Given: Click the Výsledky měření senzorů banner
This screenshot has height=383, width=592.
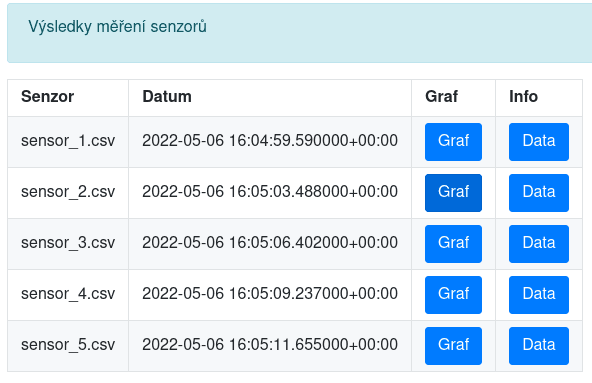Looking at the screenshot, I should [x=300, y=33].
